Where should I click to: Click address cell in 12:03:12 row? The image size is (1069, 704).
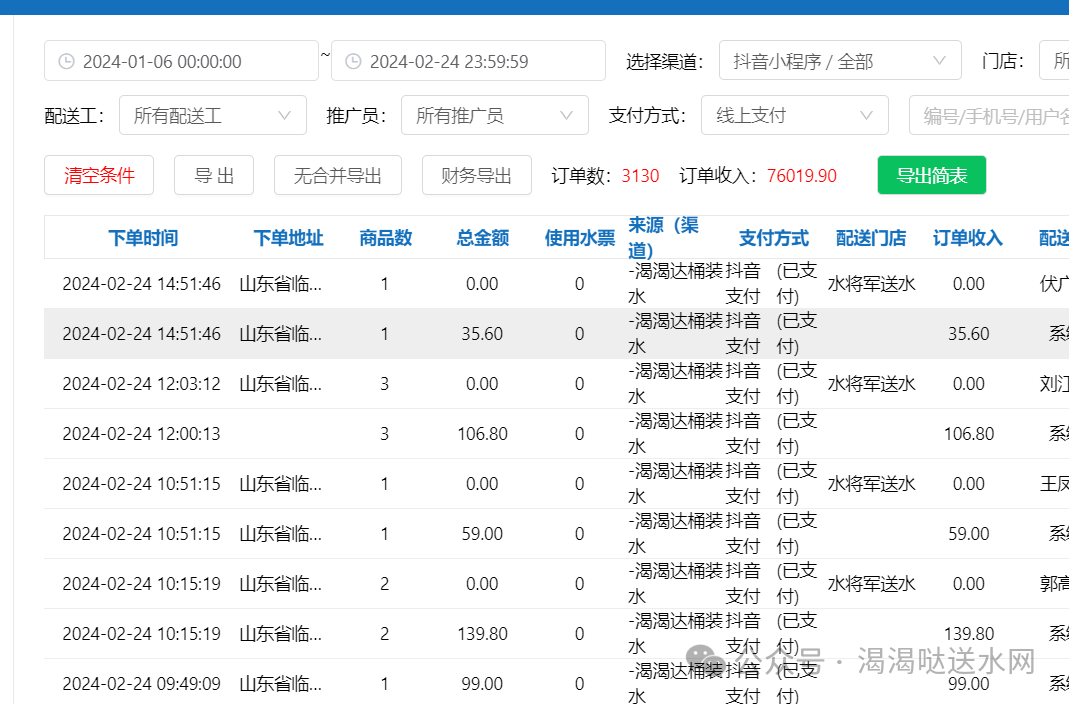280,384
